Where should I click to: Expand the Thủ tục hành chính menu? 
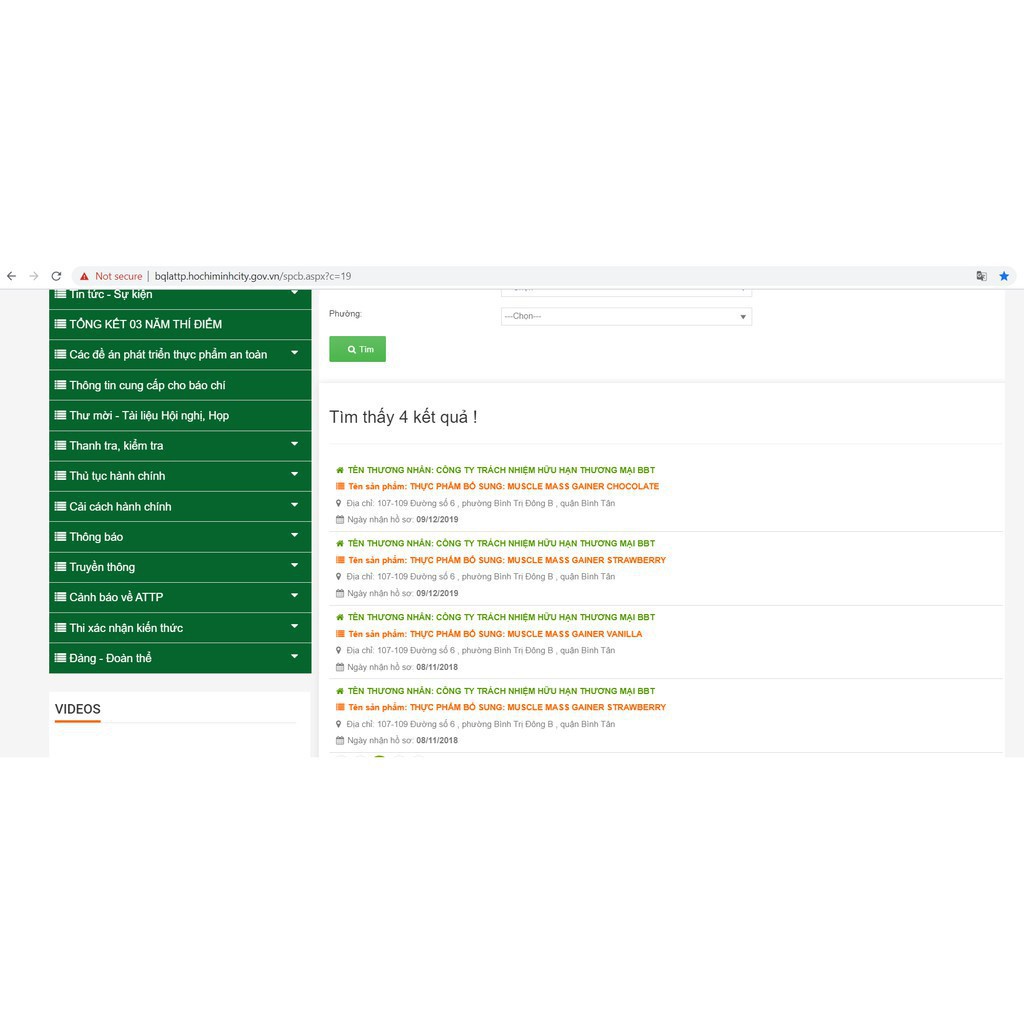pyautogui.click(x=294, y=475)
